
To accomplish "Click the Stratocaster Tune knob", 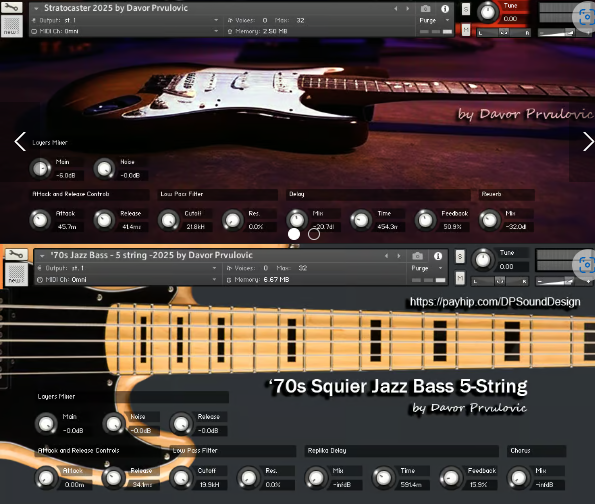I will 488,12.
